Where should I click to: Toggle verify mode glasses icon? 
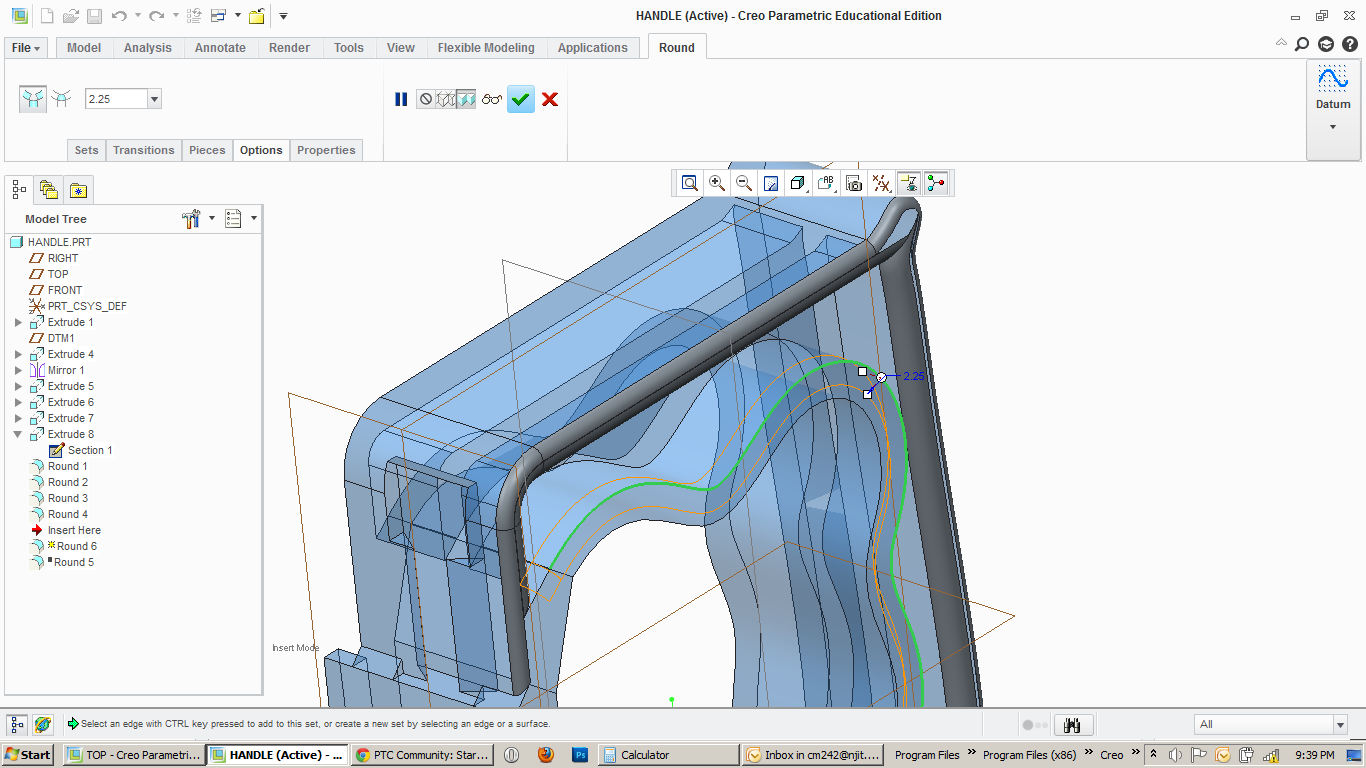click(492, 99)
